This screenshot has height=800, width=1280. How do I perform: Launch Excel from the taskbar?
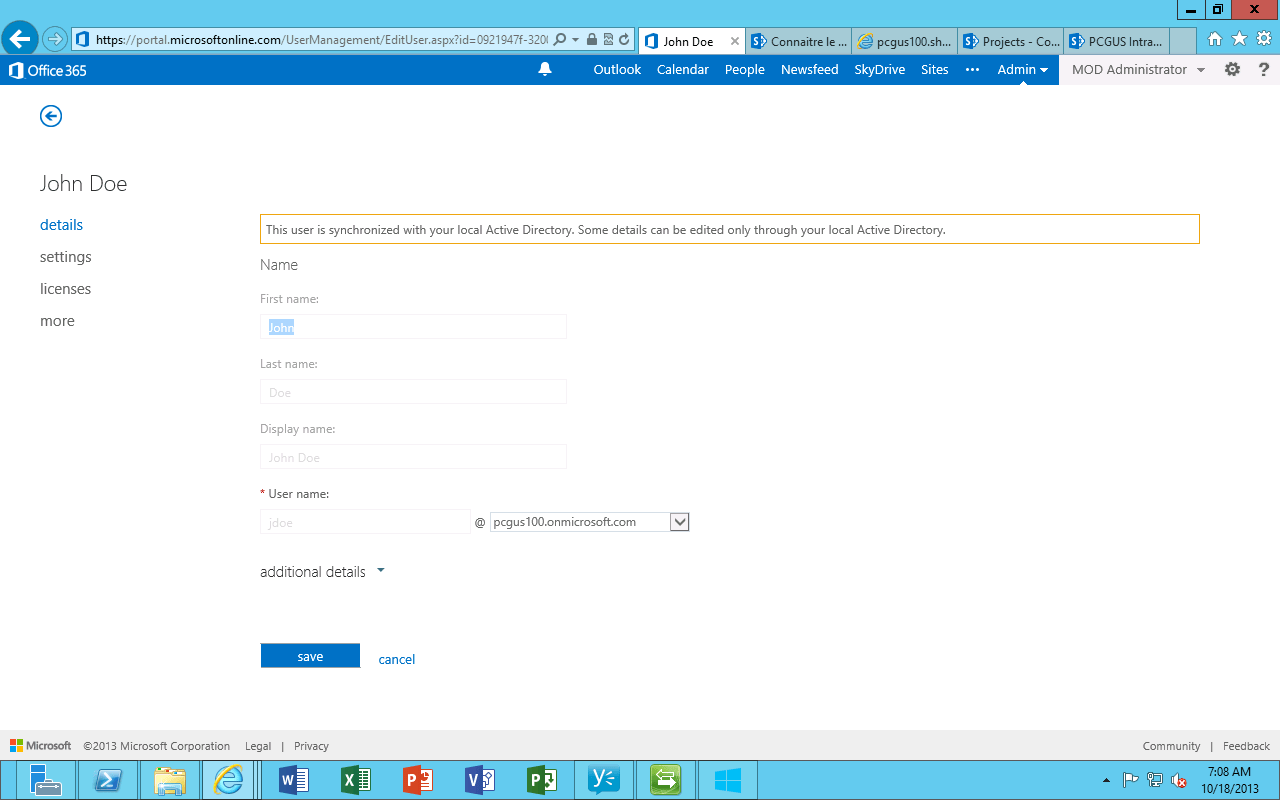click(355, 779)
